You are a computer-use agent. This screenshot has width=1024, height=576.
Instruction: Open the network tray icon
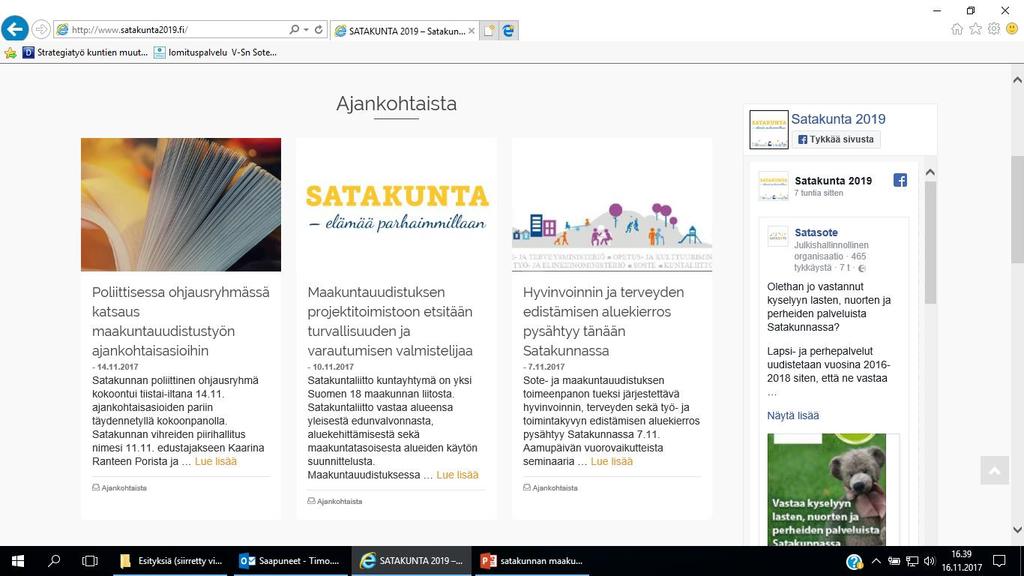tap(912, 561)
